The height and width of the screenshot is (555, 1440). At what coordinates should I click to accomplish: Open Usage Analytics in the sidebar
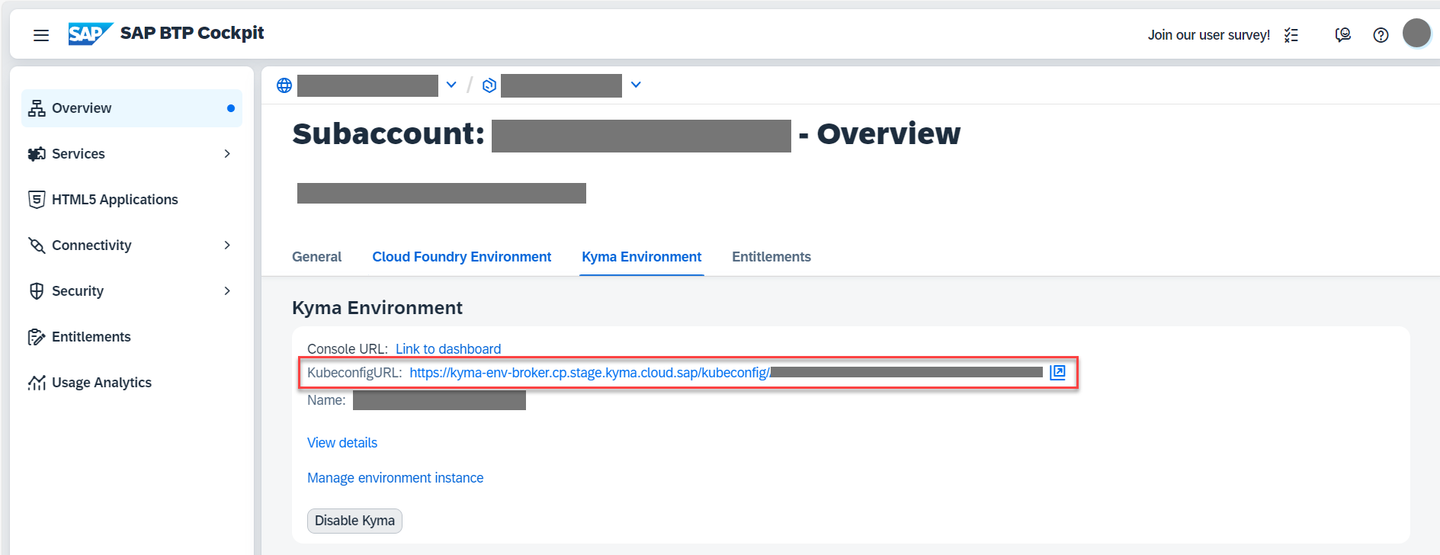[x=132, y=382]
